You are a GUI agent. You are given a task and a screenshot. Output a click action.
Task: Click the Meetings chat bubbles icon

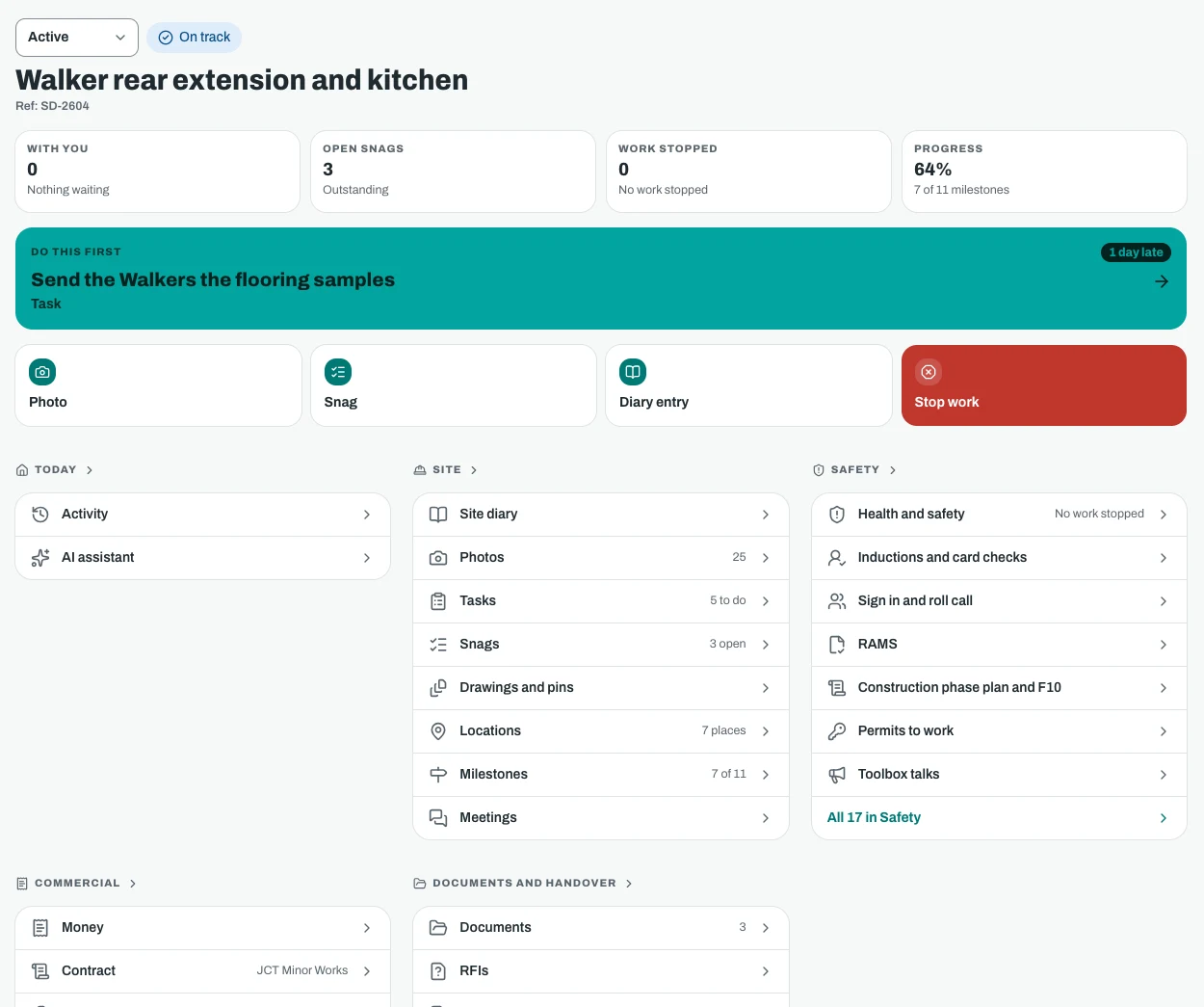click(x=438, y=818)
